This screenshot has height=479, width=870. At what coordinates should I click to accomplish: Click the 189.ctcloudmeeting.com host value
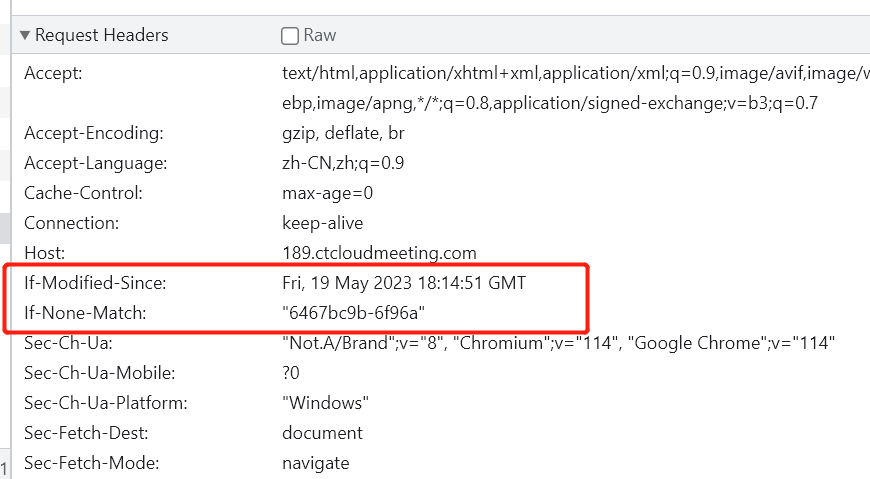pyautogui.click(x=379, y=253)
